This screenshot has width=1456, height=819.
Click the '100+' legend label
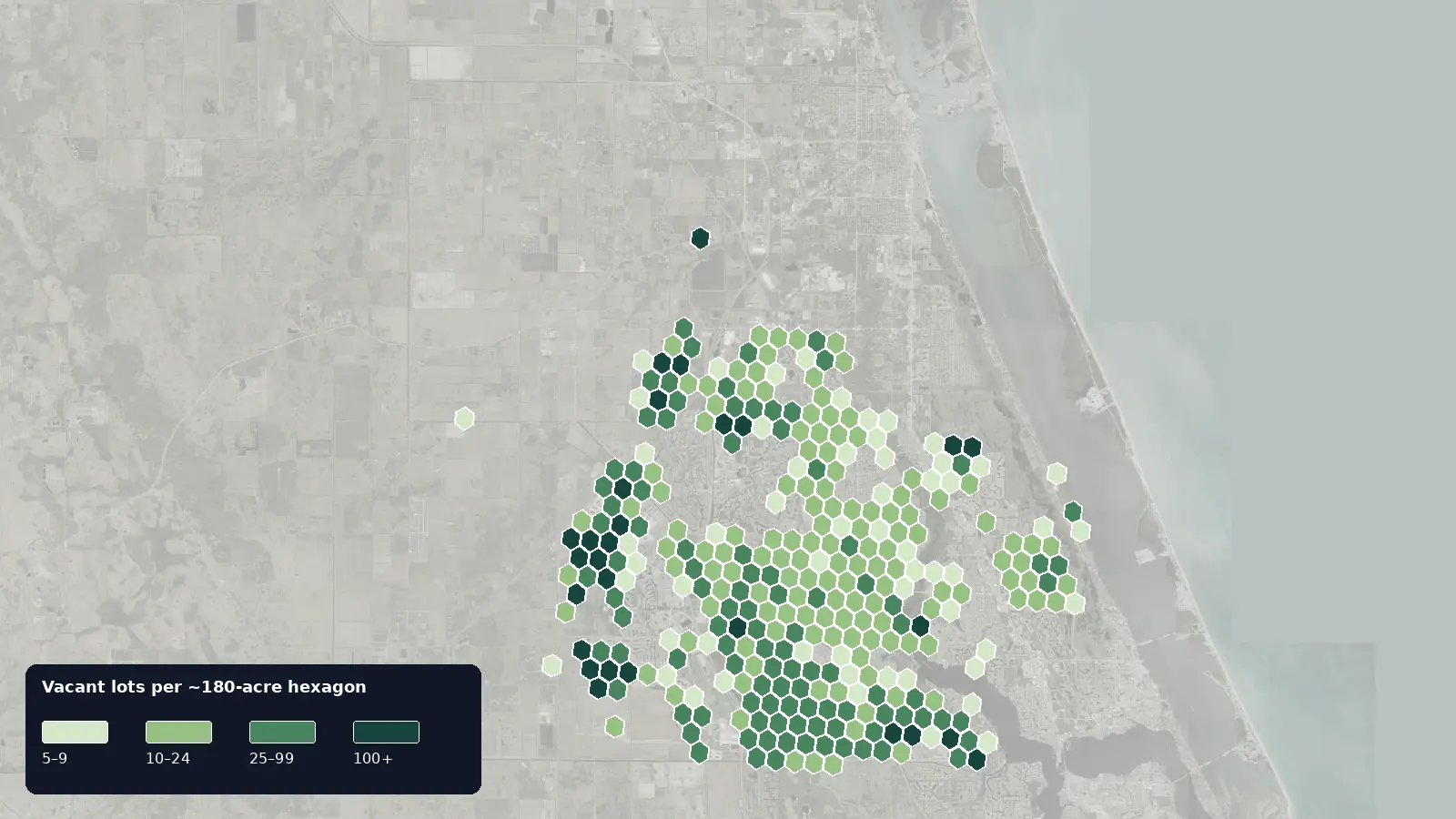tap(373, 758)
